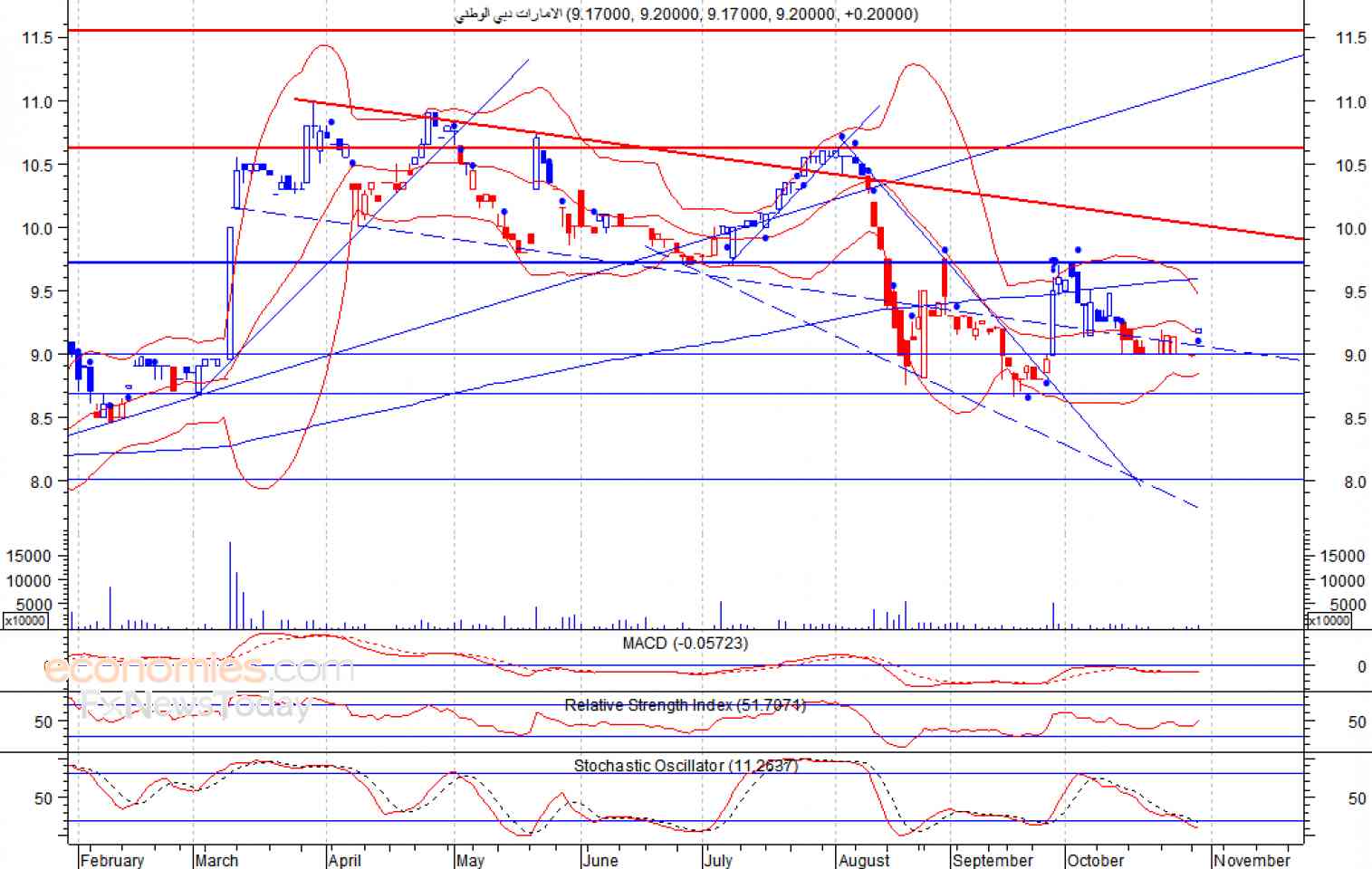
Task: Click the price values "(9.17000, 9.20000, 9.17000, 9.20000, +0.20000)"
Action: pyautogui.click(x=743, y=14)
